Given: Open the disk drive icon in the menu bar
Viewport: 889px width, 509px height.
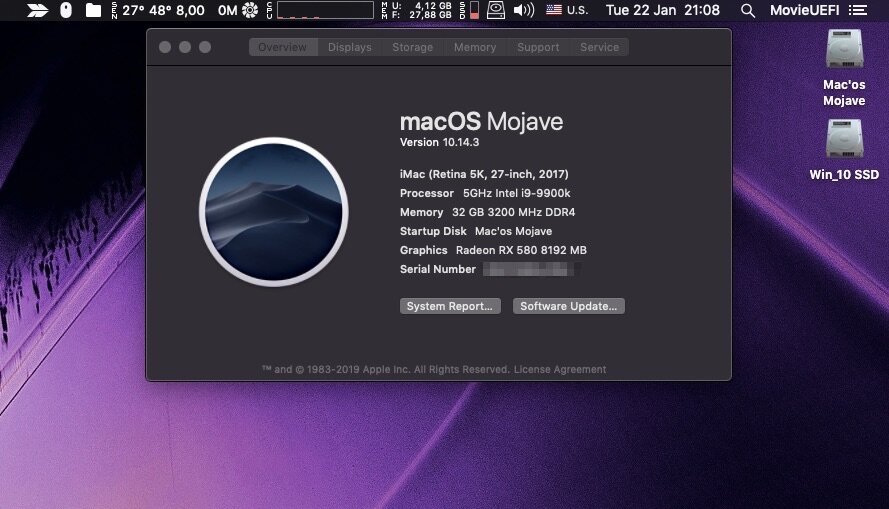Looking at the screenshot, I should pyautogui.click(x=496, y=10).
